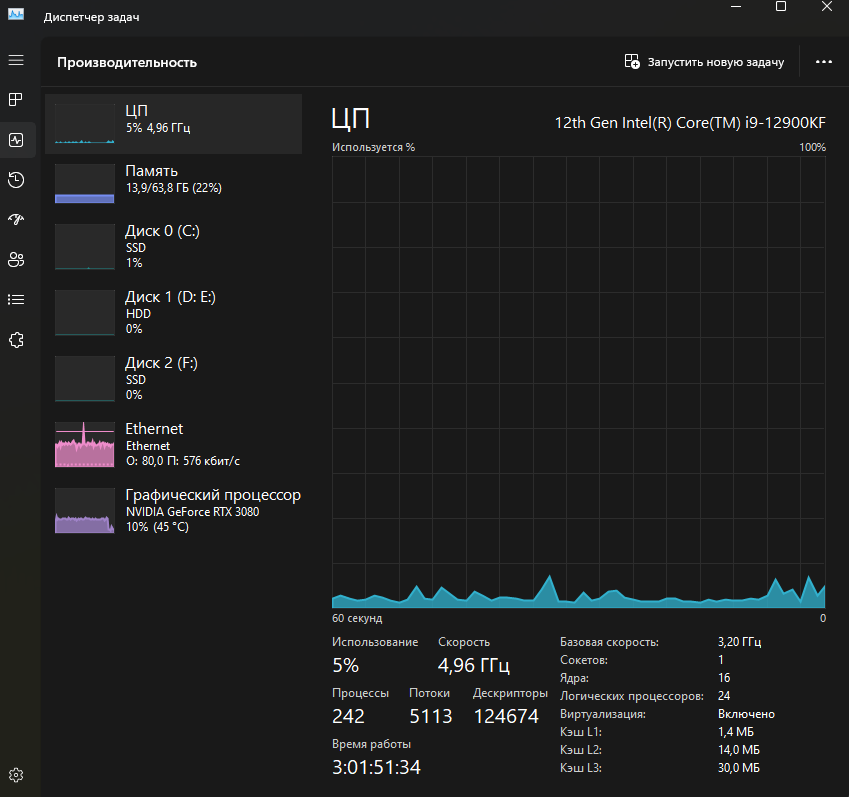Go to the Startup apps icon
Image resolution: width=849 pixels, height=797 pixels.
[x=16, y=220]
